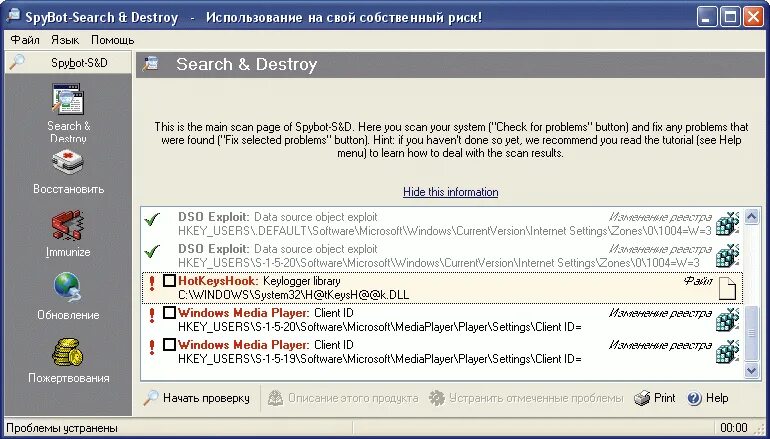Click the results list scrollbar thumb
This screenshot has height=439, width=770.
coord(751,333)
